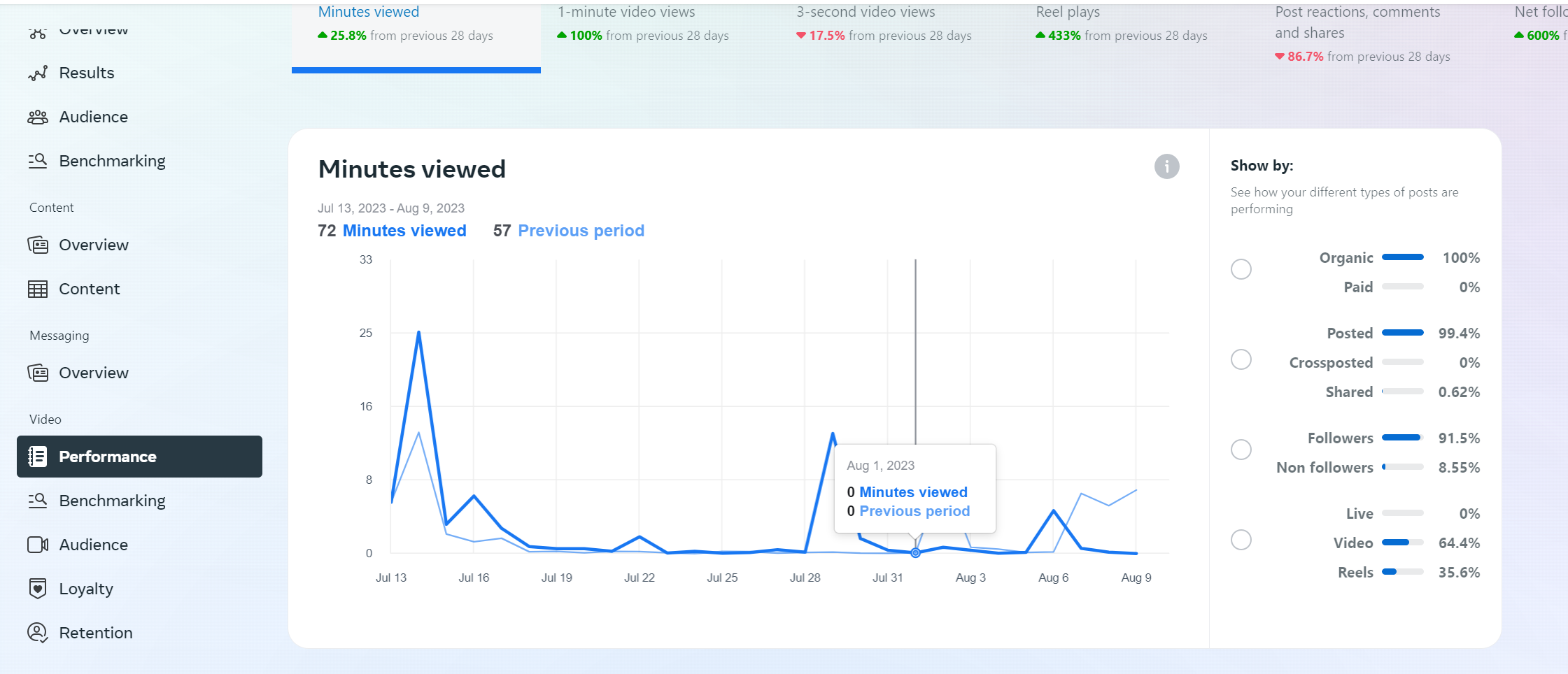Open the 3-second video views tab
This screenshot has height=674, width=1568.
(x=883, y=24)
